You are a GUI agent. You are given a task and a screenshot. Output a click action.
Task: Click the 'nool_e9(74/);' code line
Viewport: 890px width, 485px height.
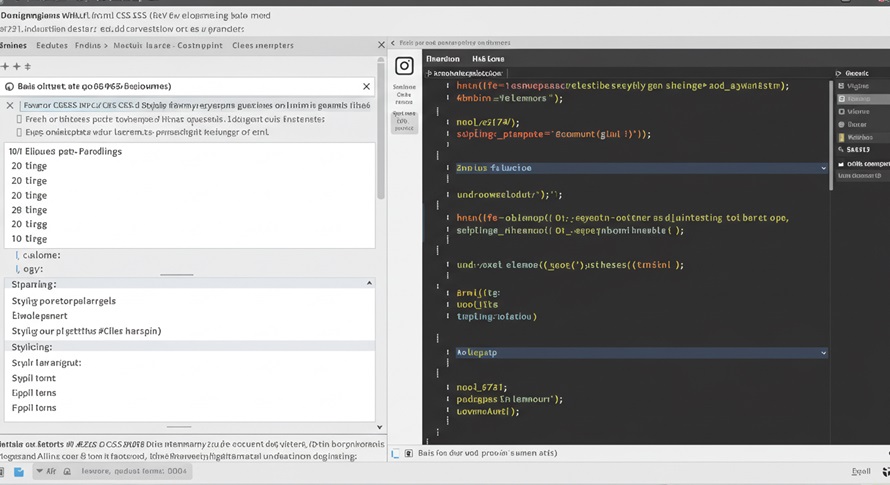point(488,122)
